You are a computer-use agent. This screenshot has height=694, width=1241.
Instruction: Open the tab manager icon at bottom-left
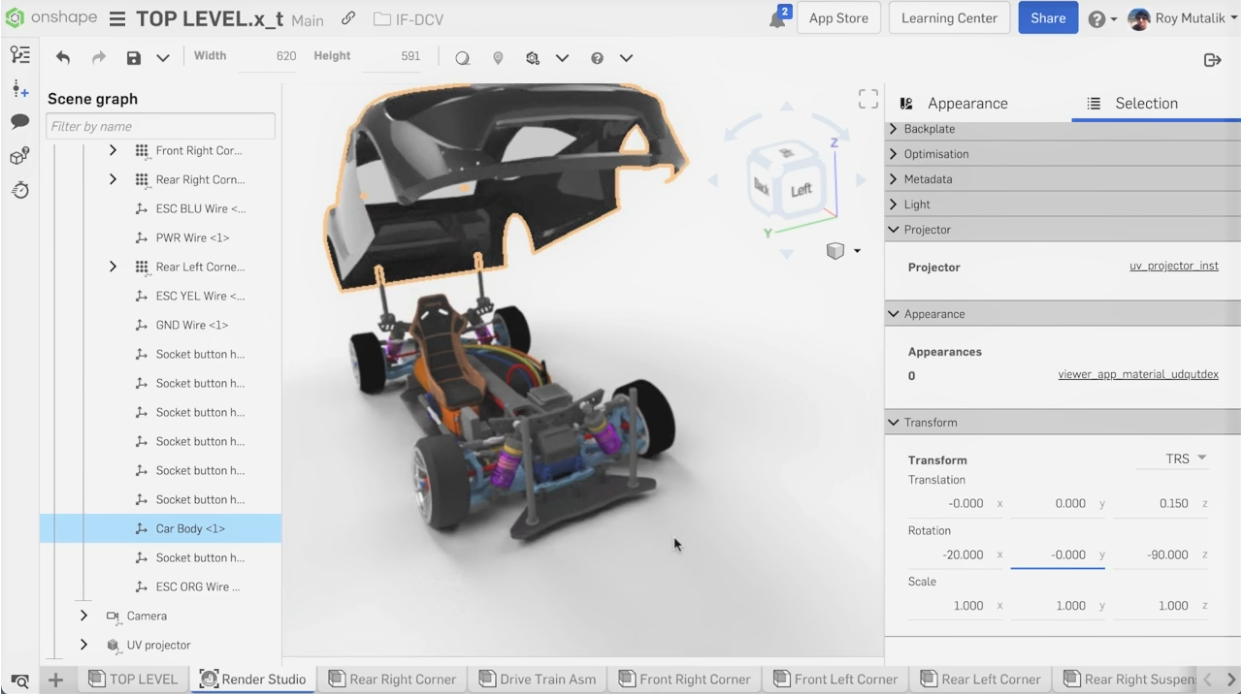pyautogui.click(x=18, y=680)
